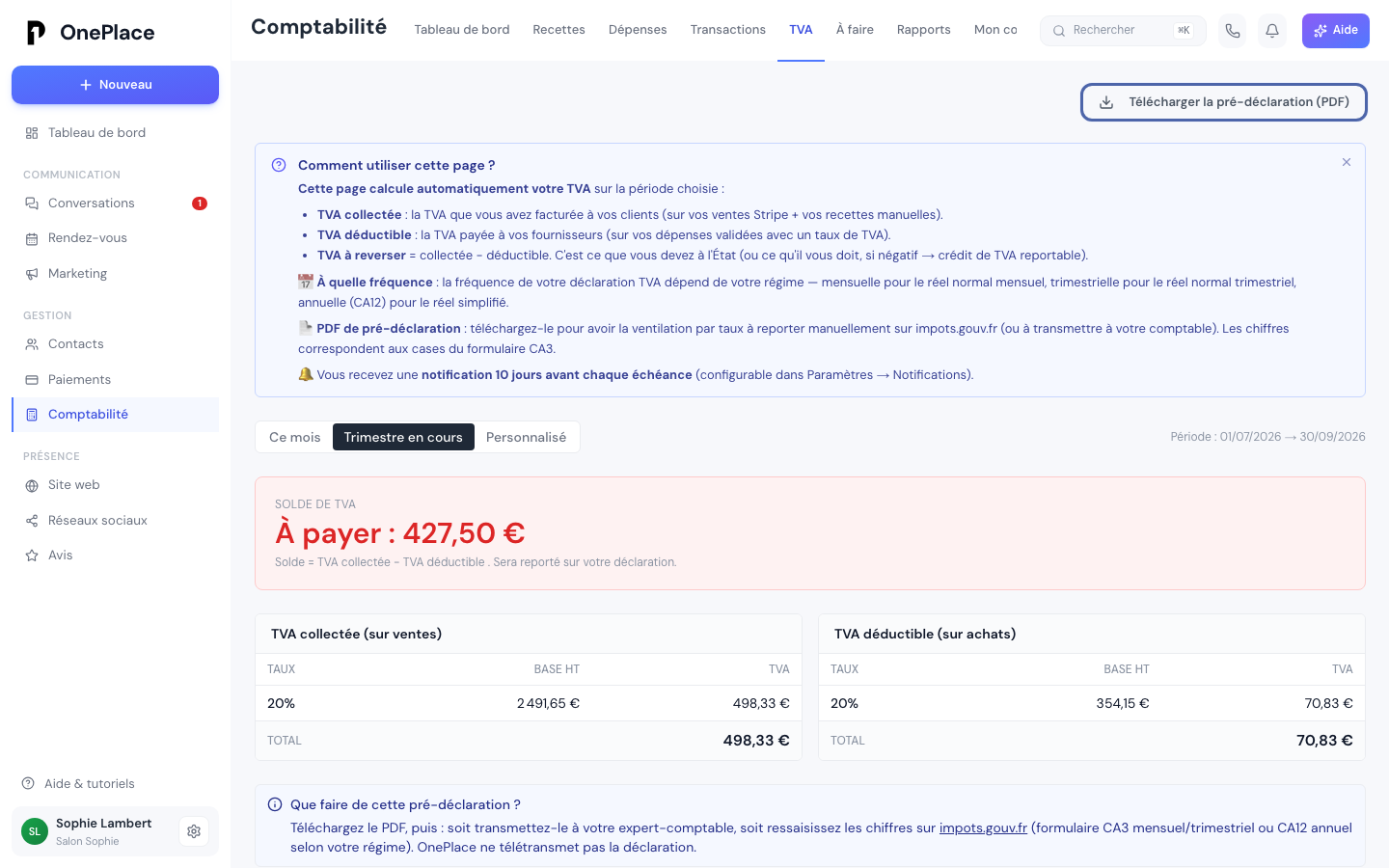1389x868 pixels.
Task: Click the download icon on pré-déclaration button
Action: pos(1106,102)
